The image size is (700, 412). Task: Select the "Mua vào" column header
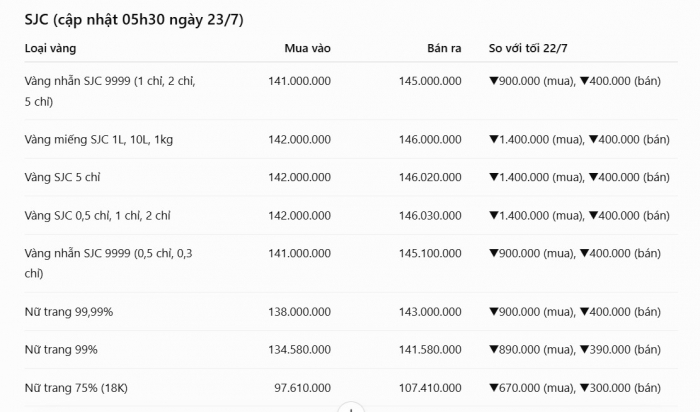308,48
